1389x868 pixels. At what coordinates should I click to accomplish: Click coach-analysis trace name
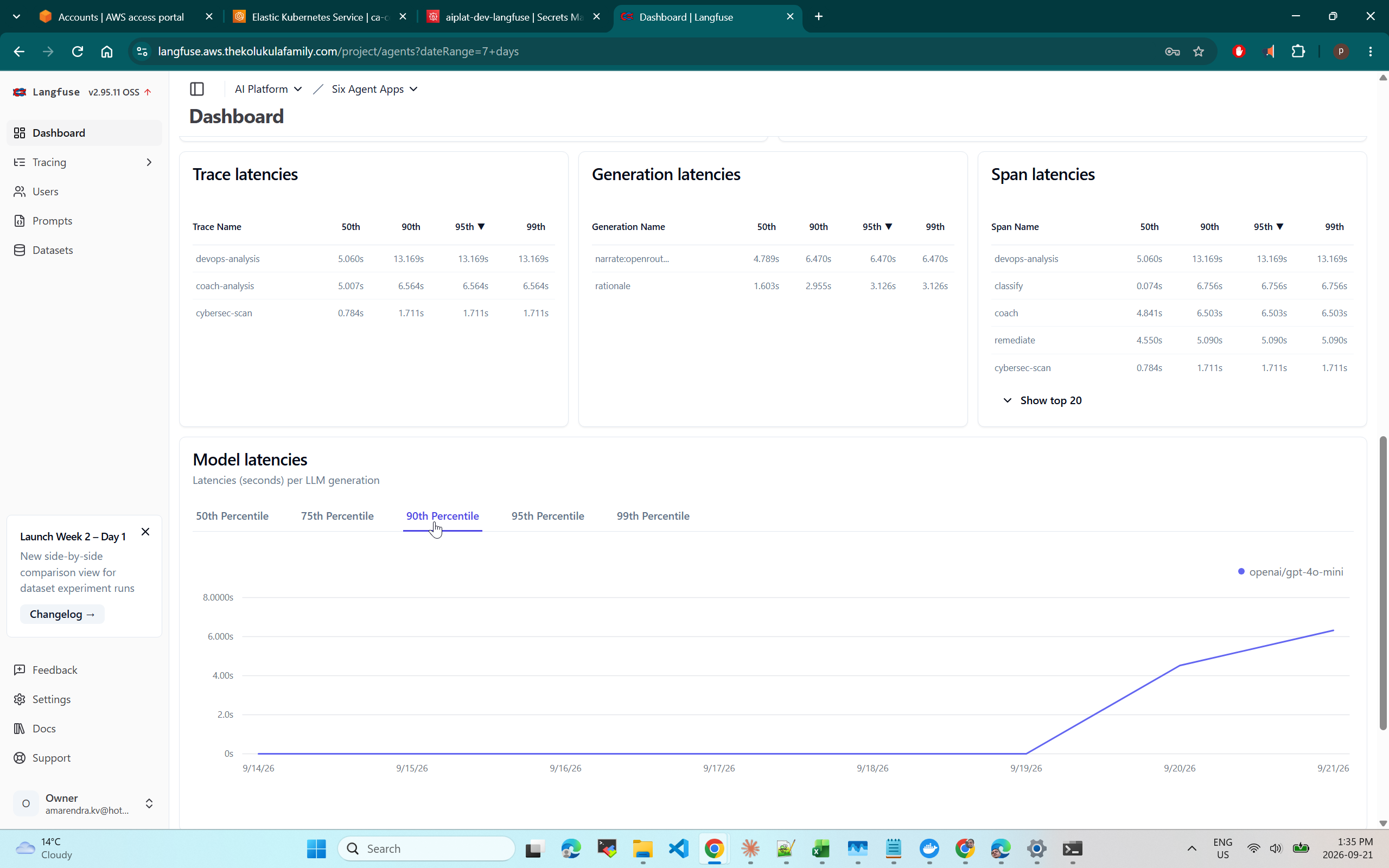pos(225,286)
